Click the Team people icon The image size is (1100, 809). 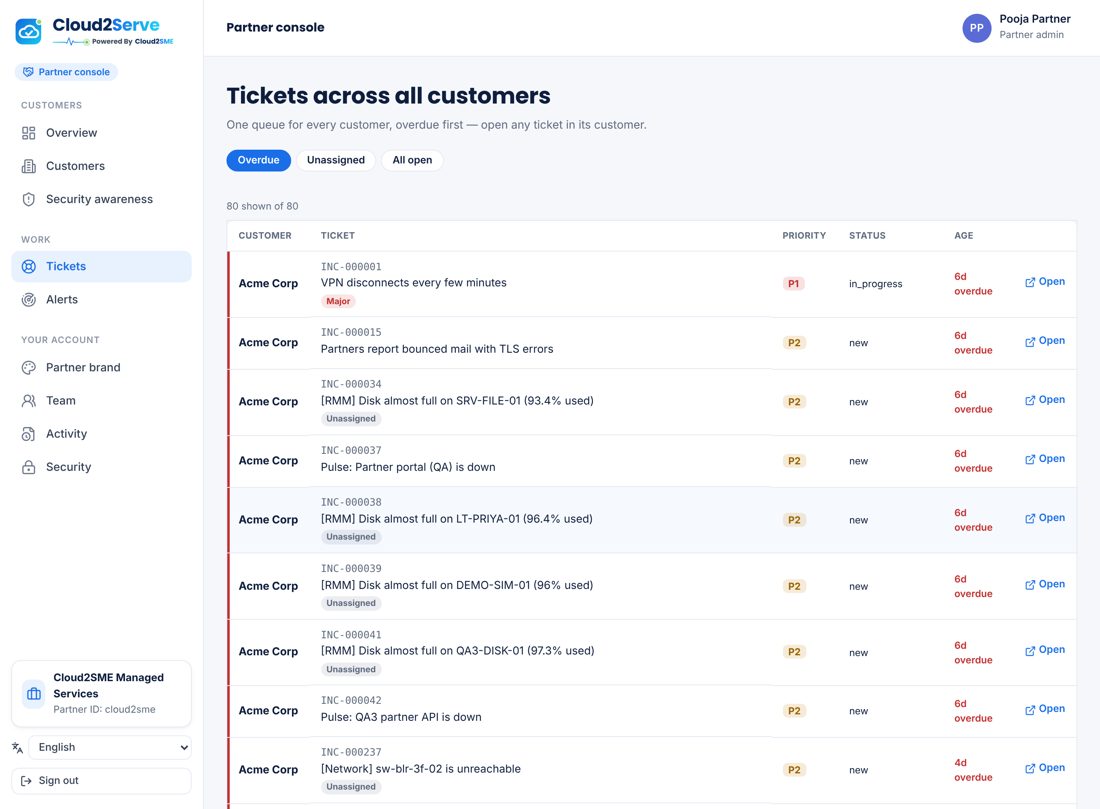[x=29, y=401]
